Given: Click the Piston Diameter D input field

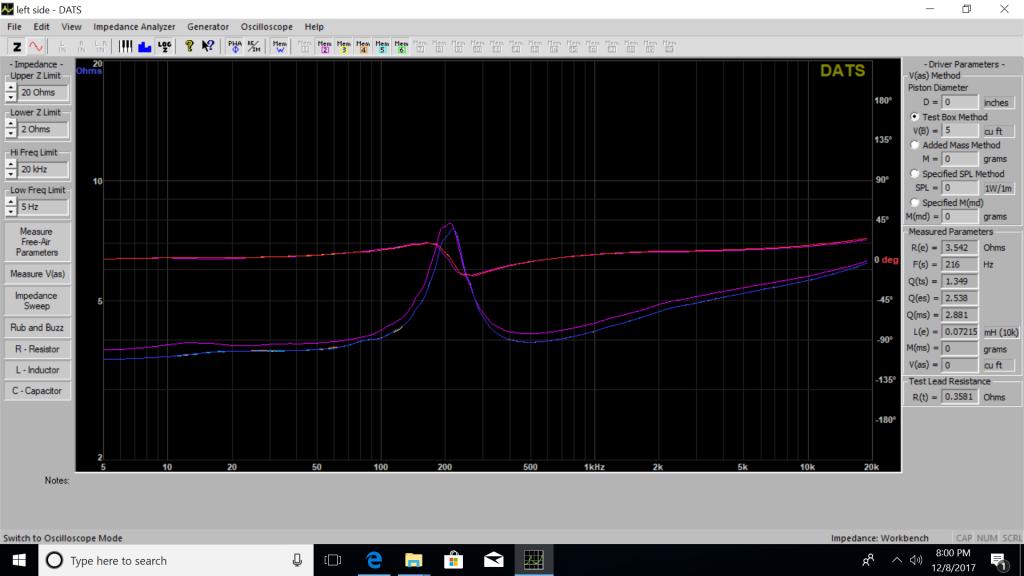Looking at the screenshot, I should tap(960, 103).
